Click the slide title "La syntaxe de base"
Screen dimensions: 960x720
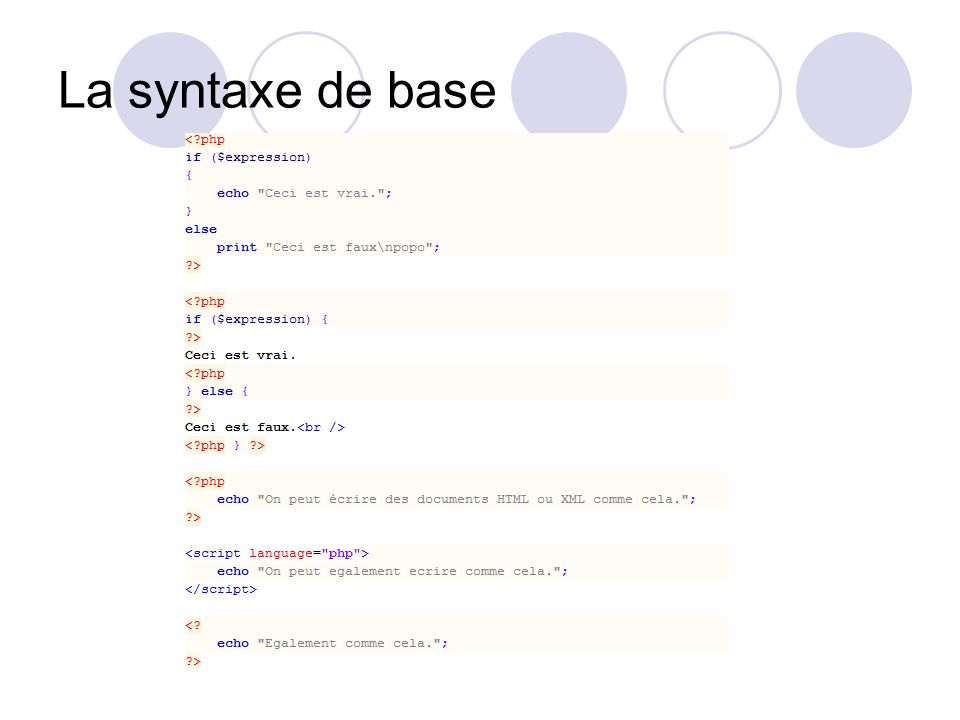(277, 91)
